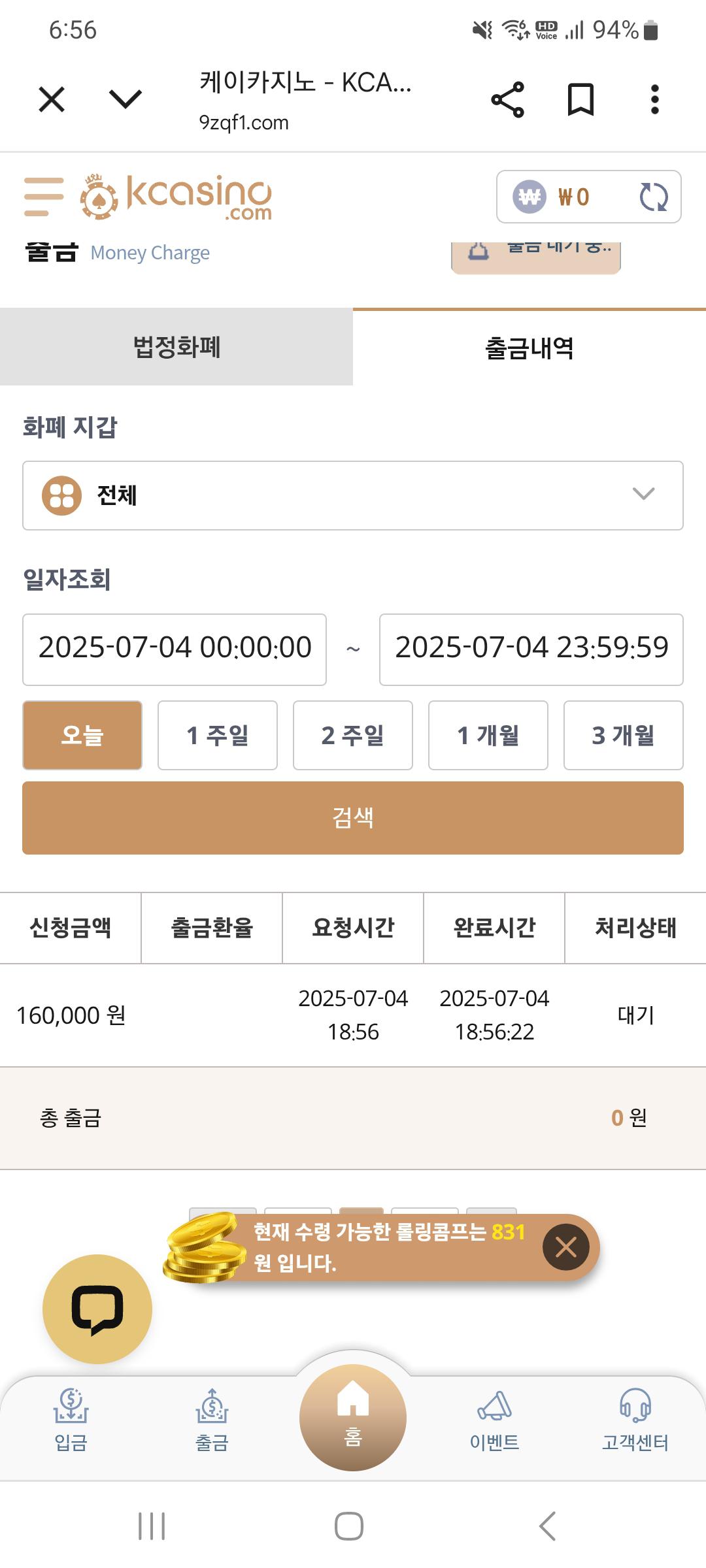Bookmark this page in browser
Viewport: 706px width, 1568px height.
click(580, 99)
